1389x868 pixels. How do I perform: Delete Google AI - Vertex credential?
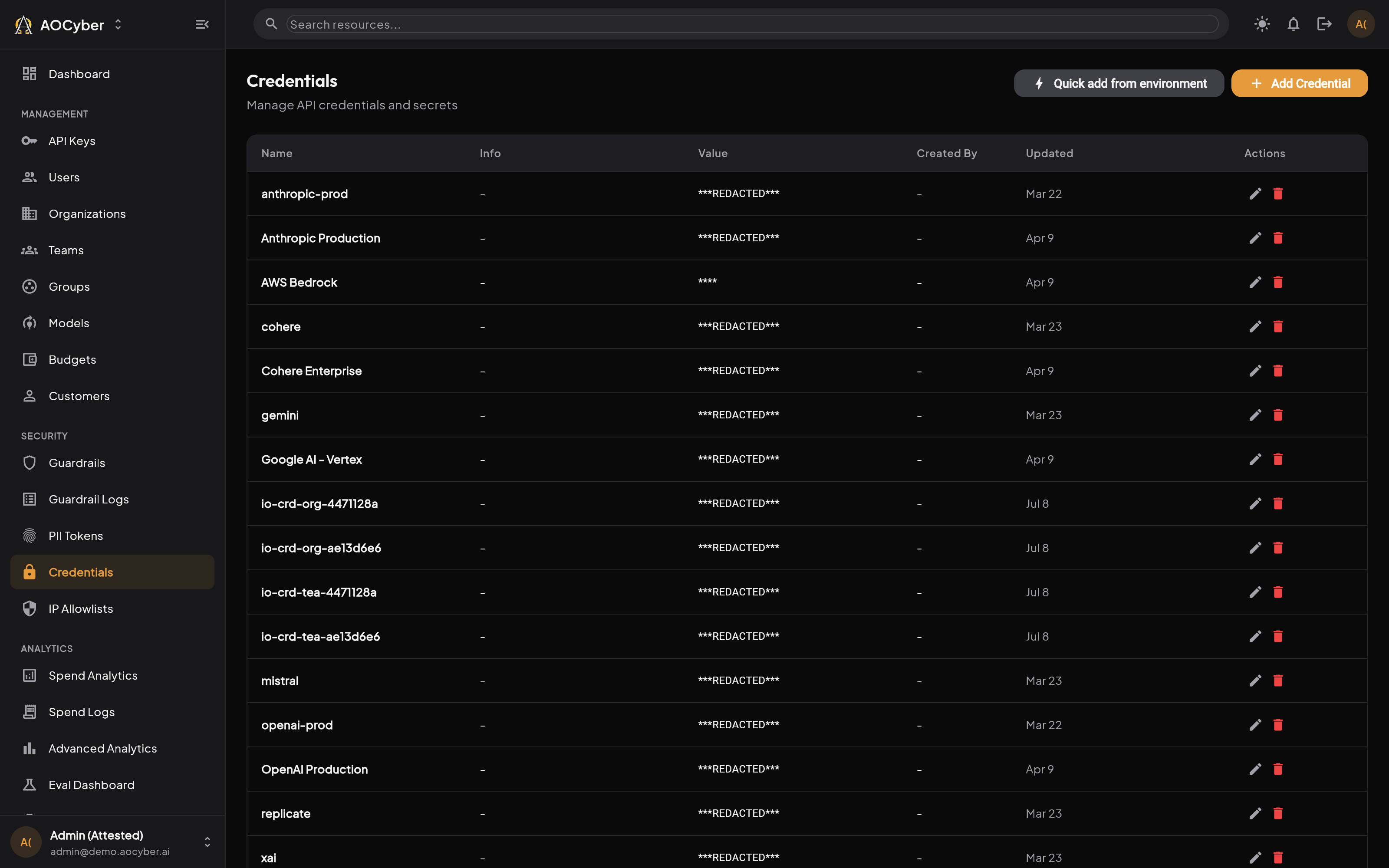(1277, 459)
